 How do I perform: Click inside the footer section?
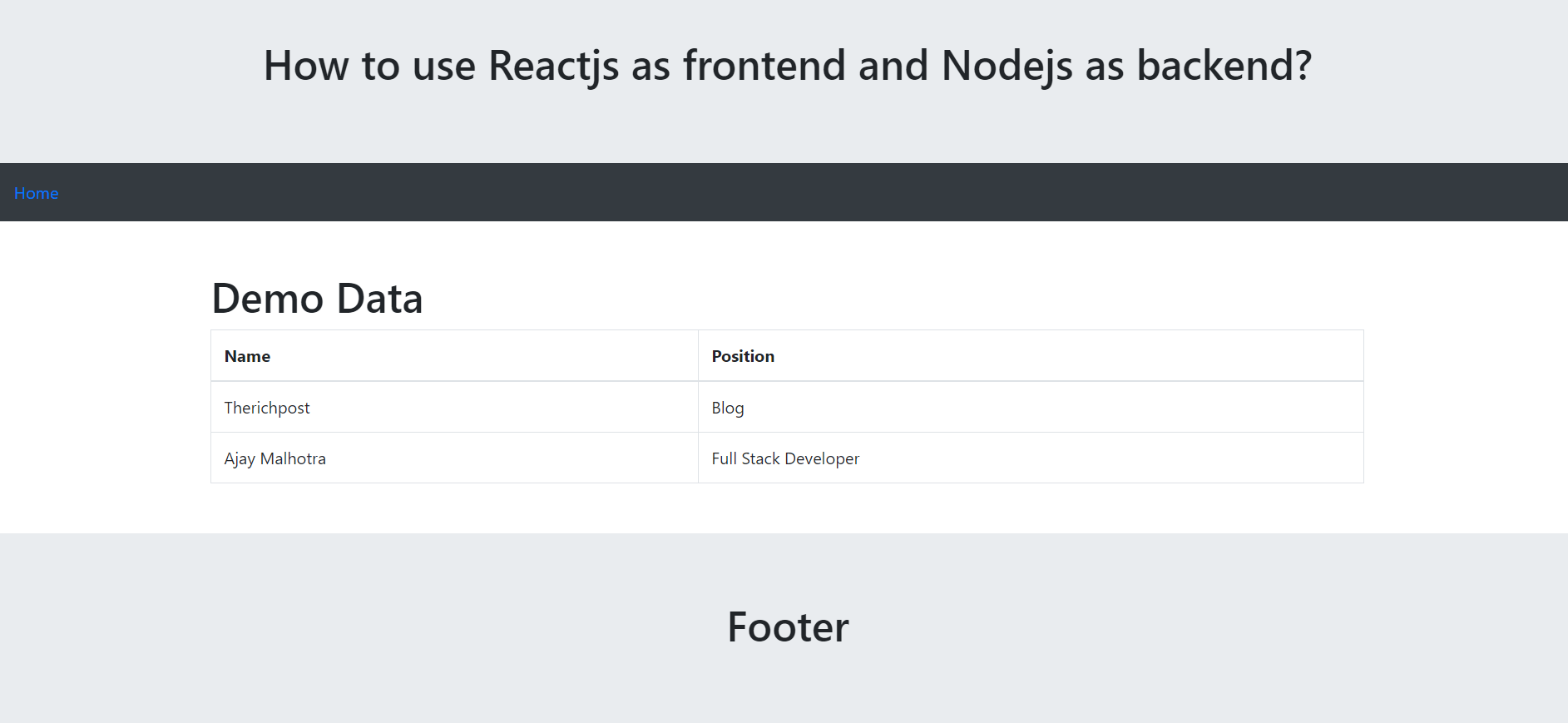[784, 682]
